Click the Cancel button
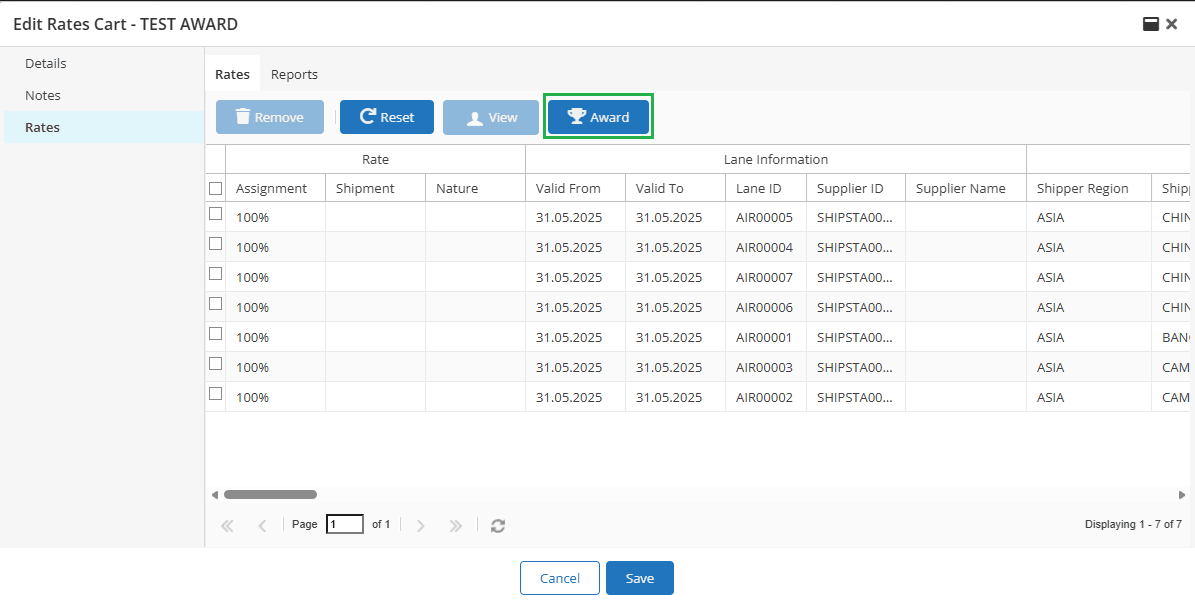The width and height of the screenshot is (1195, 604). (560, 578)
